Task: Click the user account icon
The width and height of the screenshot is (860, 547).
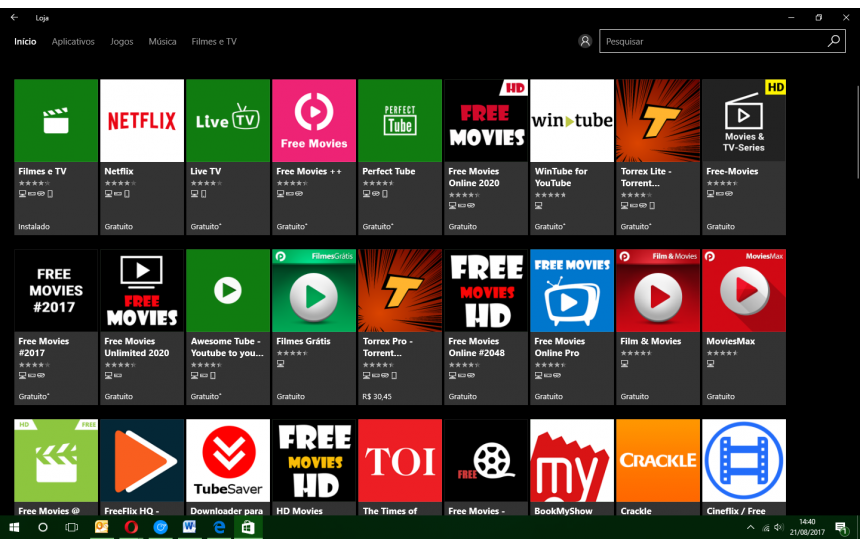Action: (x=585, y=41)
